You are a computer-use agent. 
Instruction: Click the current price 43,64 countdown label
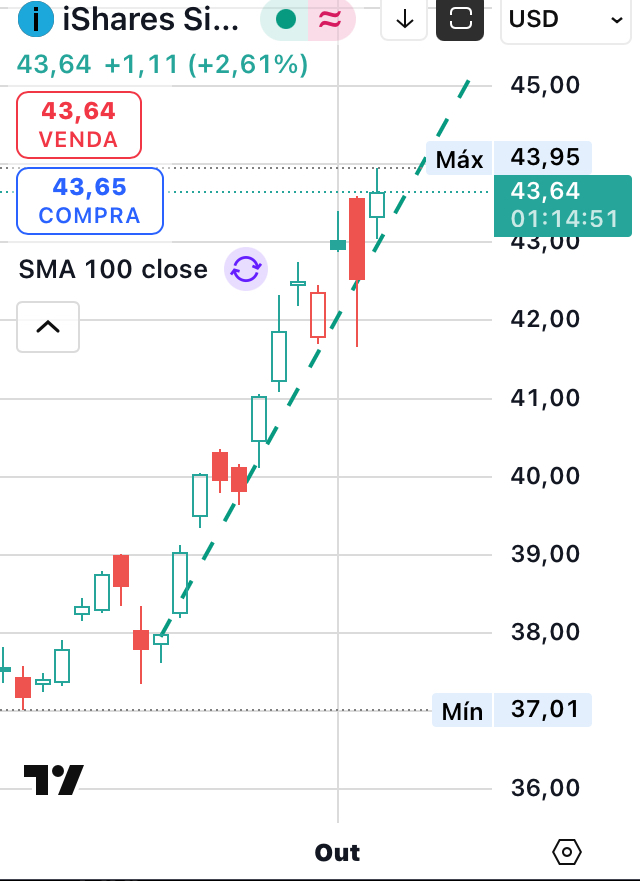pos(564,205)
